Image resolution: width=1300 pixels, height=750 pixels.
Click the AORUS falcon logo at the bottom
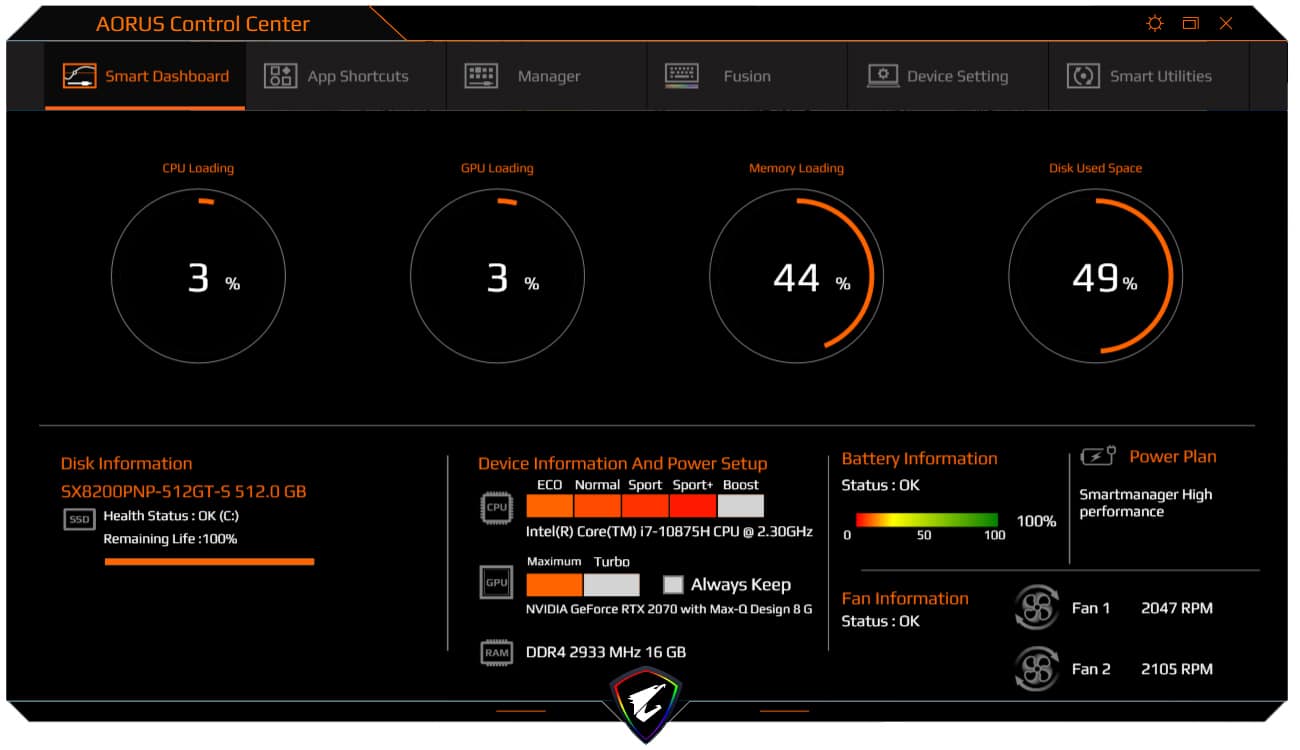[x=644, y=703]
